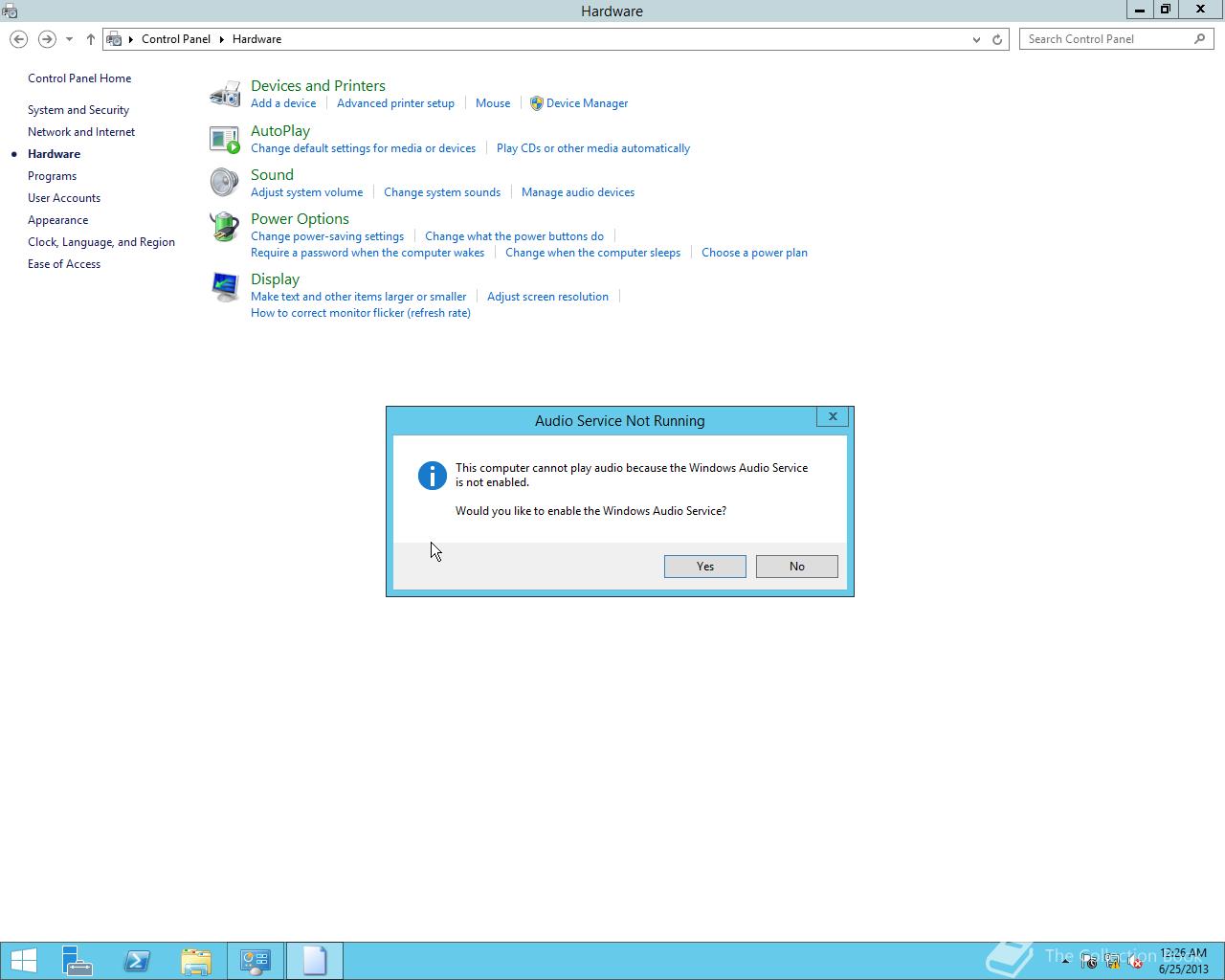Open the Display monitor icon
The height and width of the screenshot is (980, 1225).
point(225,287)
